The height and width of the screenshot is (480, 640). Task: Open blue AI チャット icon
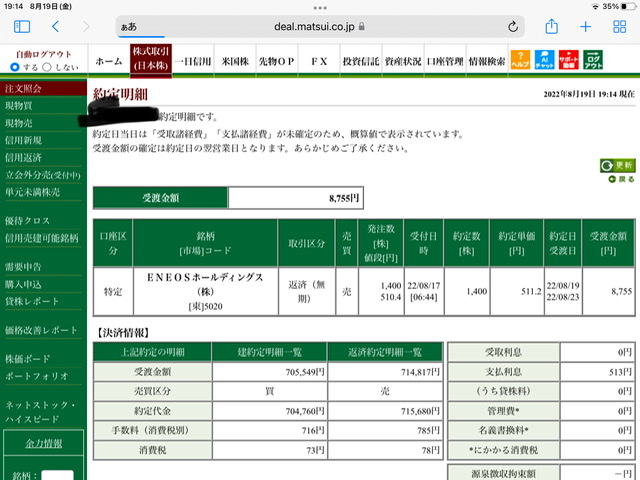click(544, 60)
